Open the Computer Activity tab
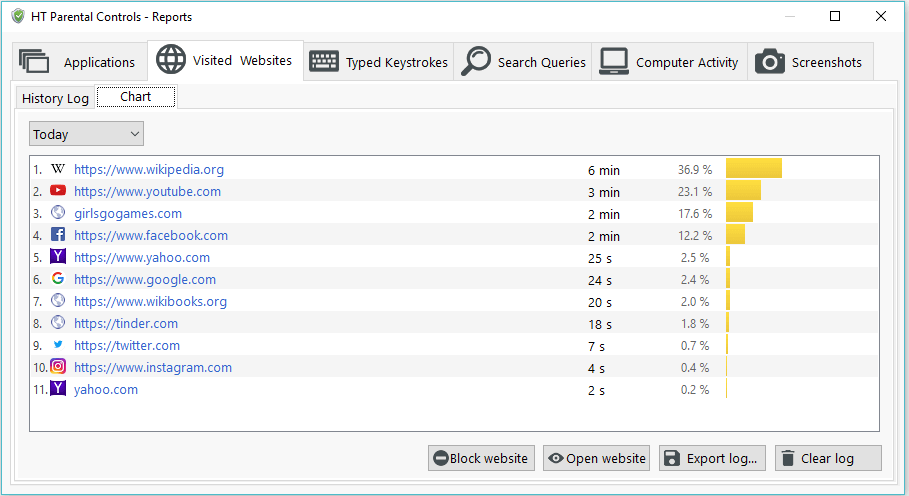909x496 pixels. click(670, 61)
